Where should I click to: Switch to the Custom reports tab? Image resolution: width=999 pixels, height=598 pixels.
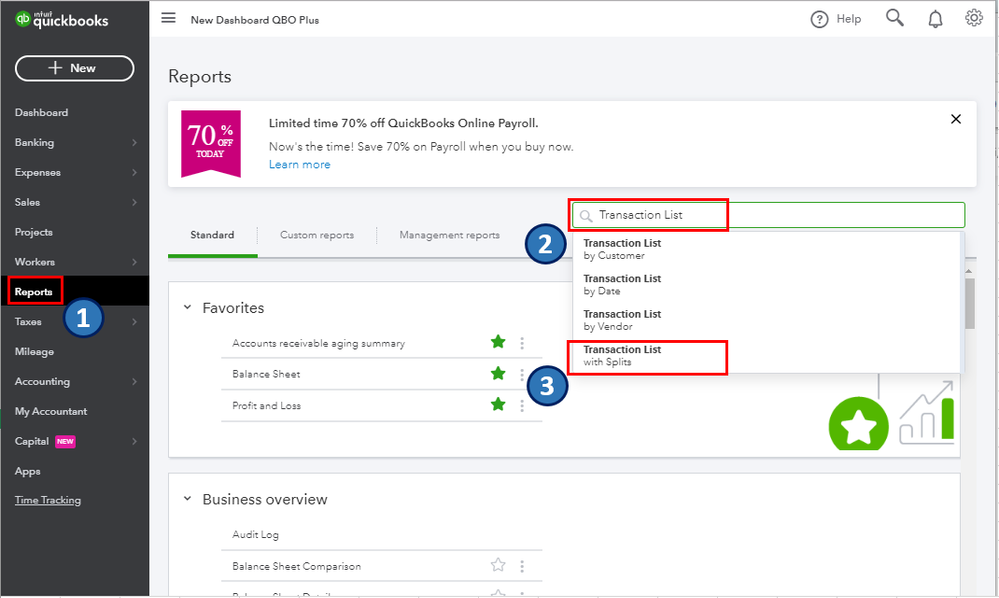point(317,235)
